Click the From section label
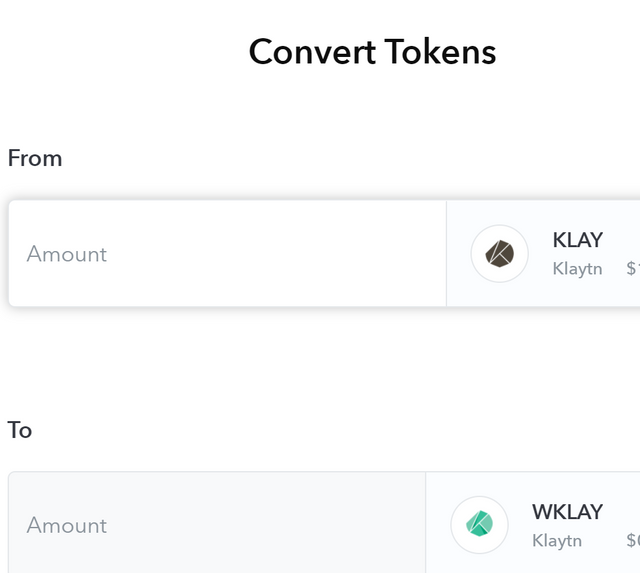Image resolution: width=640 pixels, height=573 pixels. pos(35,158)
